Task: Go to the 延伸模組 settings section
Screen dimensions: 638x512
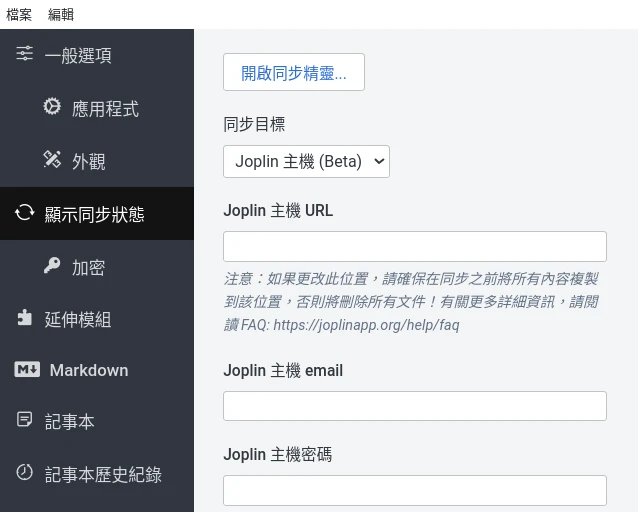Action: pyautogui.click(x=78, y=319)
